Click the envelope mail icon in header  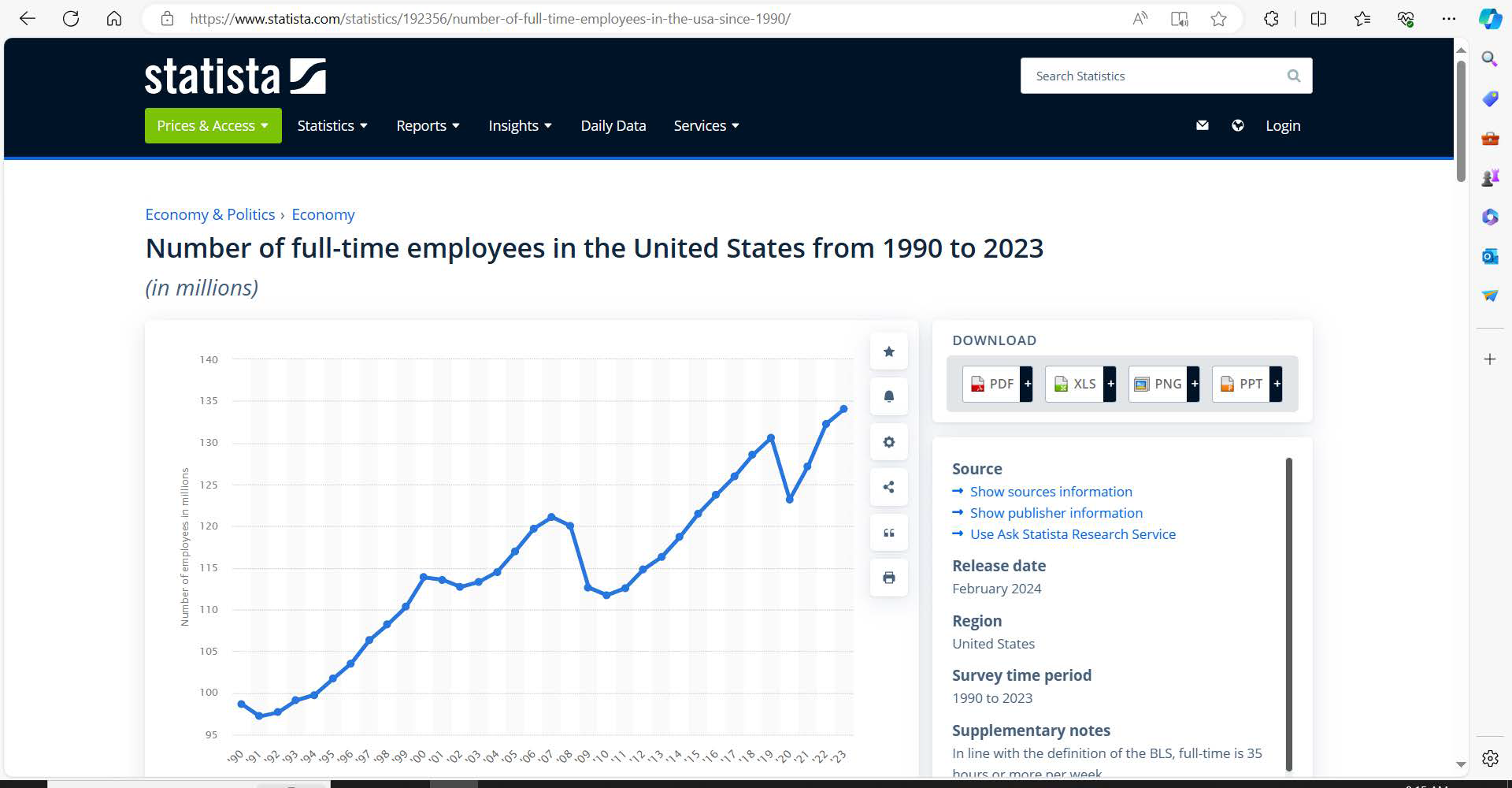click(1202, 125)
